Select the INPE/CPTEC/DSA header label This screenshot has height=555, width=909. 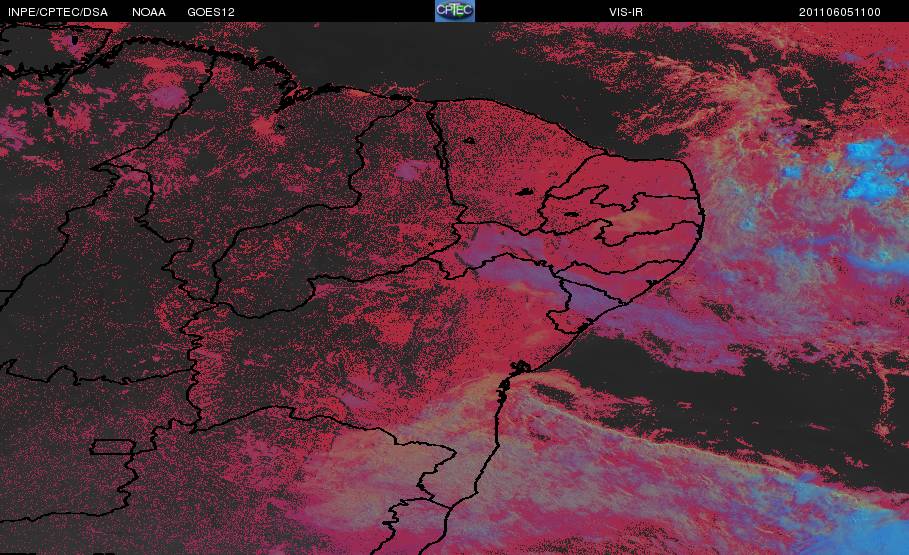pyautogui.click(x=58, y=12)
